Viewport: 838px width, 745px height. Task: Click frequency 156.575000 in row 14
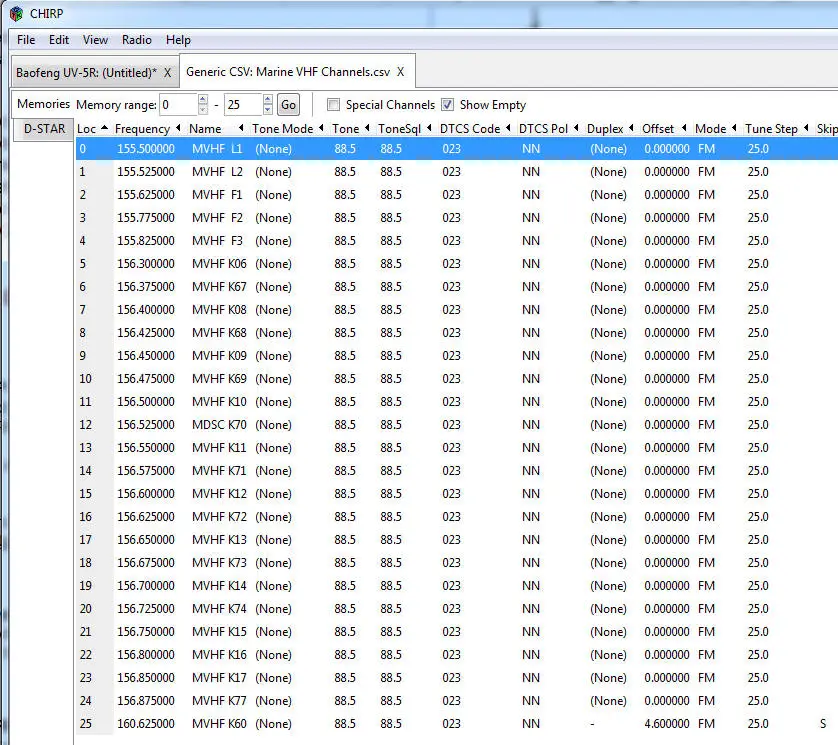(x=146, y=470)
